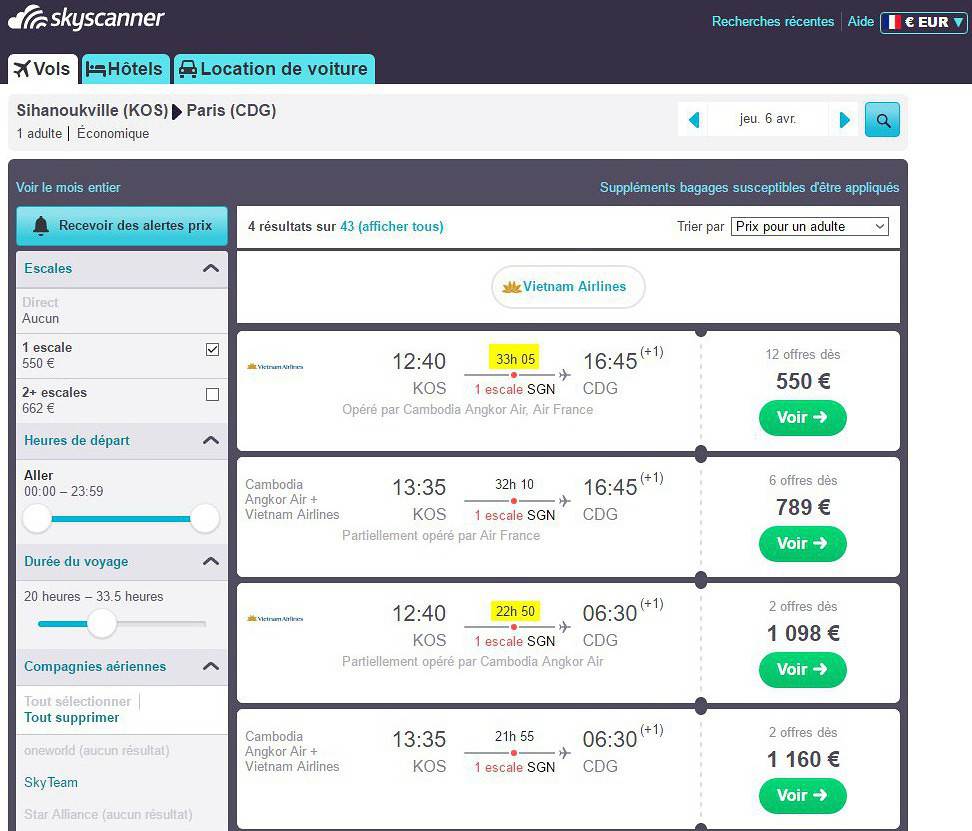Click Suppléments bagages susceptibles d'être appliqués

pyautogui.click(x=749, y=187)
